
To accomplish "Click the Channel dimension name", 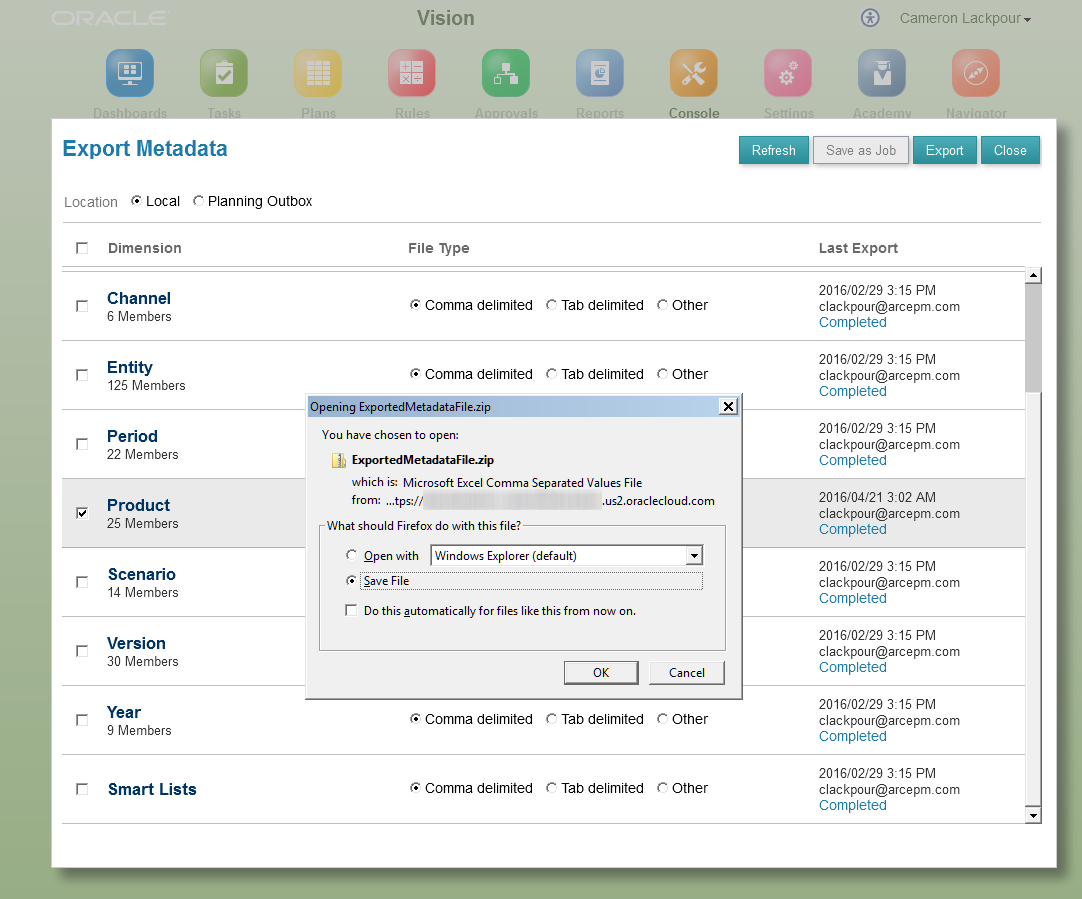I will coord(139,298).
